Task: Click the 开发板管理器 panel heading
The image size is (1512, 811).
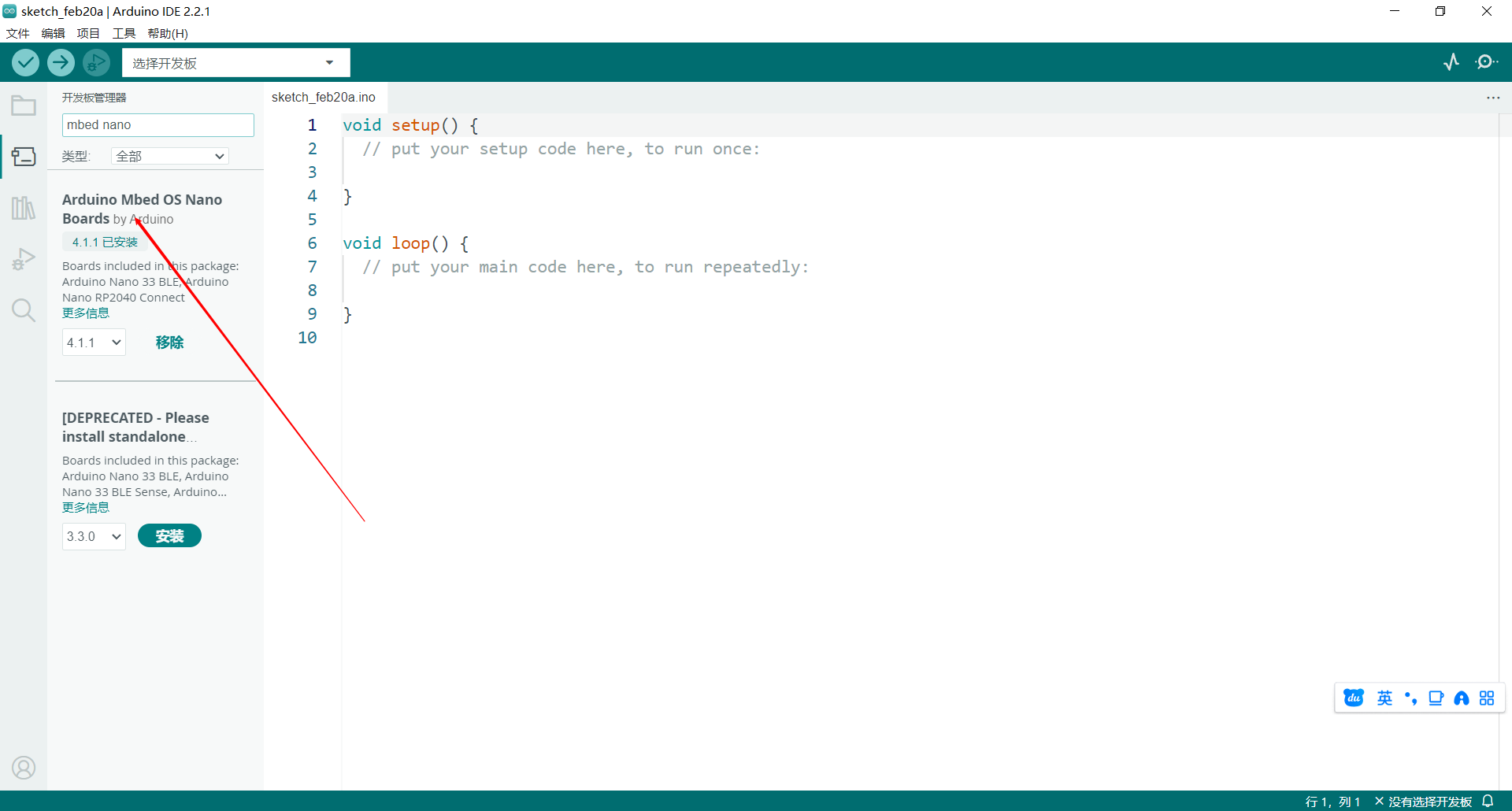Action: [94, 98]
